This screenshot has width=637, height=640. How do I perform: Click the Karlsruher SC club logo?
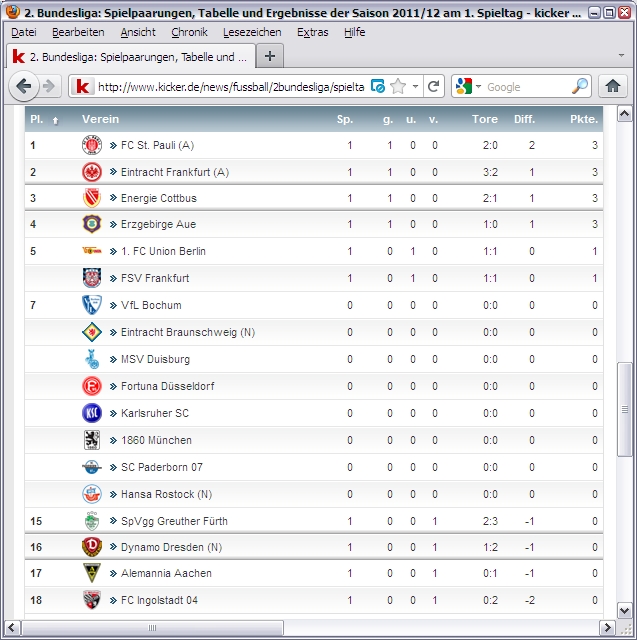(92, 413)
